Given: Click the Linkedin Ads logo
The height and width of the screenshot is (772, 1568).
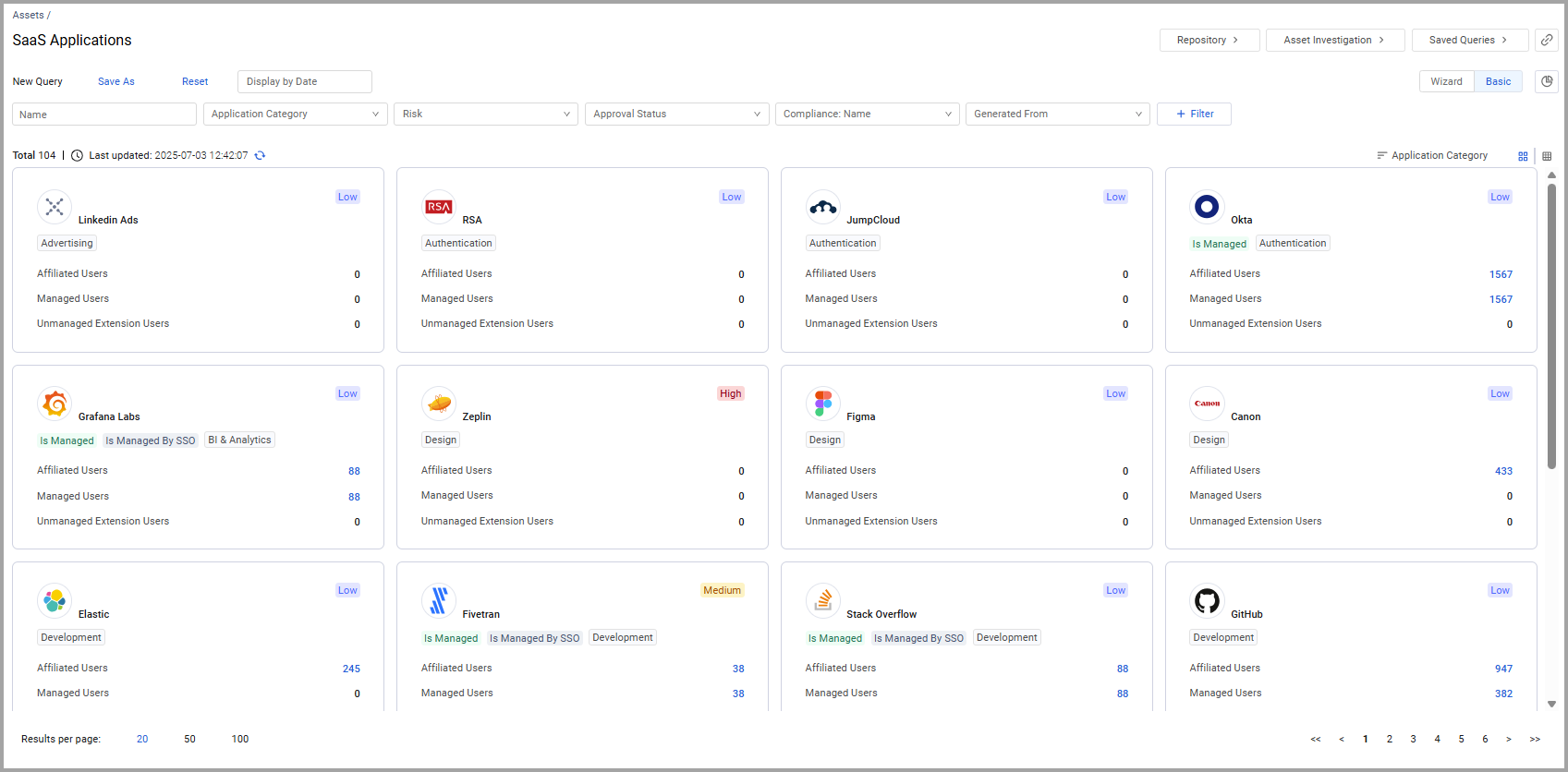Looking at the screenshot, I should [x=55, y=207].
